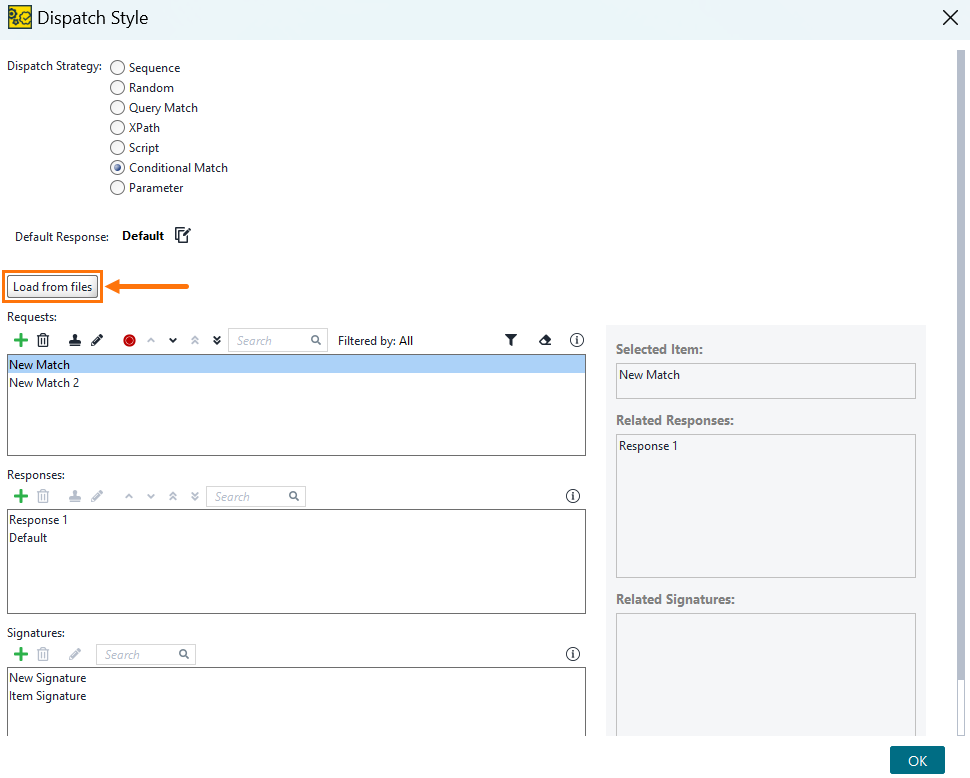Choose the XPath dispatch strategy
This screenshot has width=970, height=778.
[x=117, y=127]
